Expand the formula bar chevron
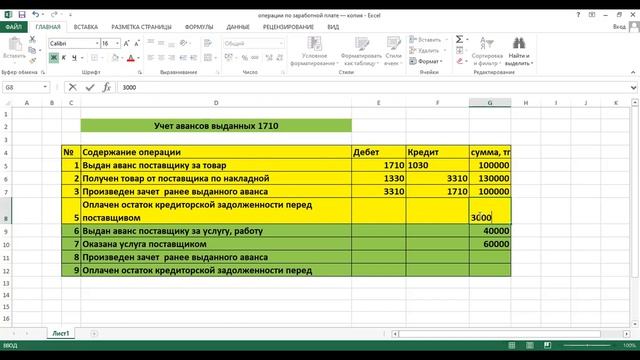640x360 pixels. click(x=633, y=87)
